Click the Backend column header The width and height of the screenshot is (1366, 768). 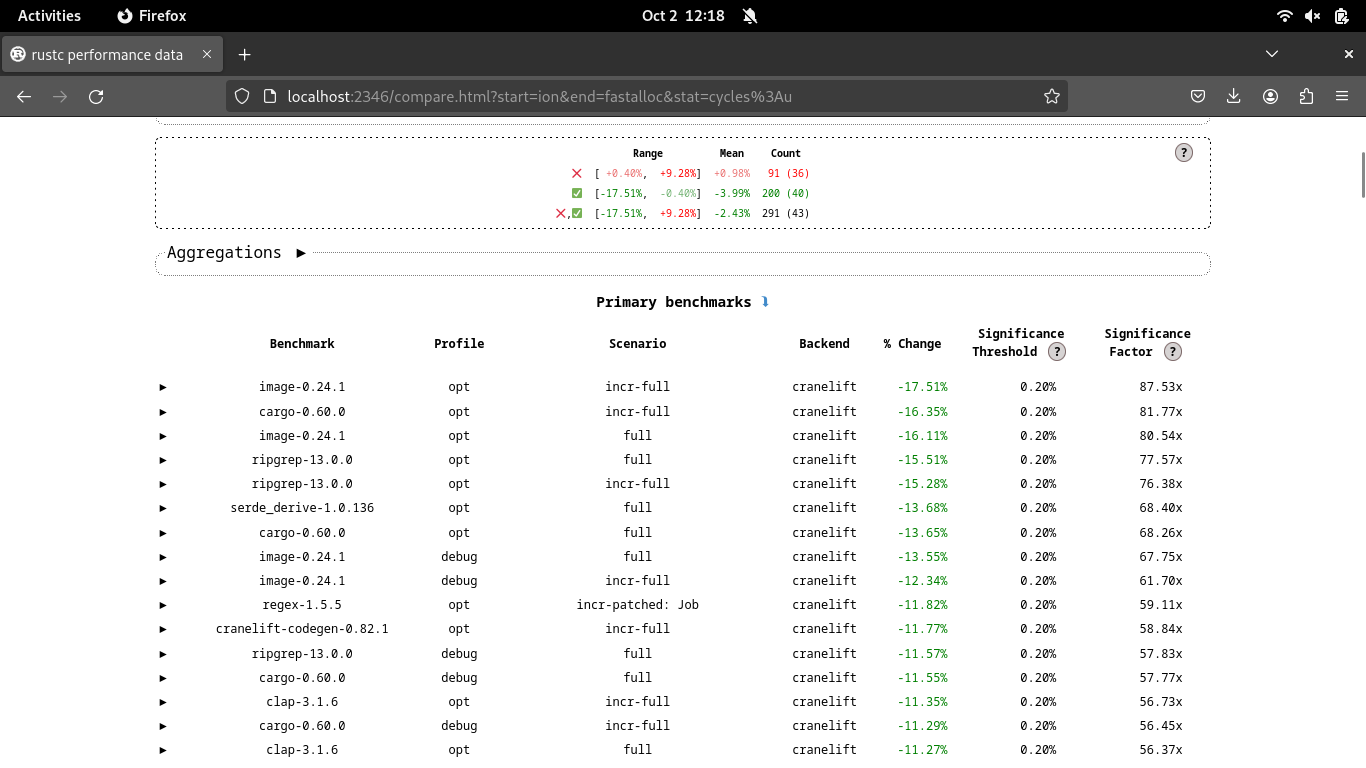pos(824,343)
